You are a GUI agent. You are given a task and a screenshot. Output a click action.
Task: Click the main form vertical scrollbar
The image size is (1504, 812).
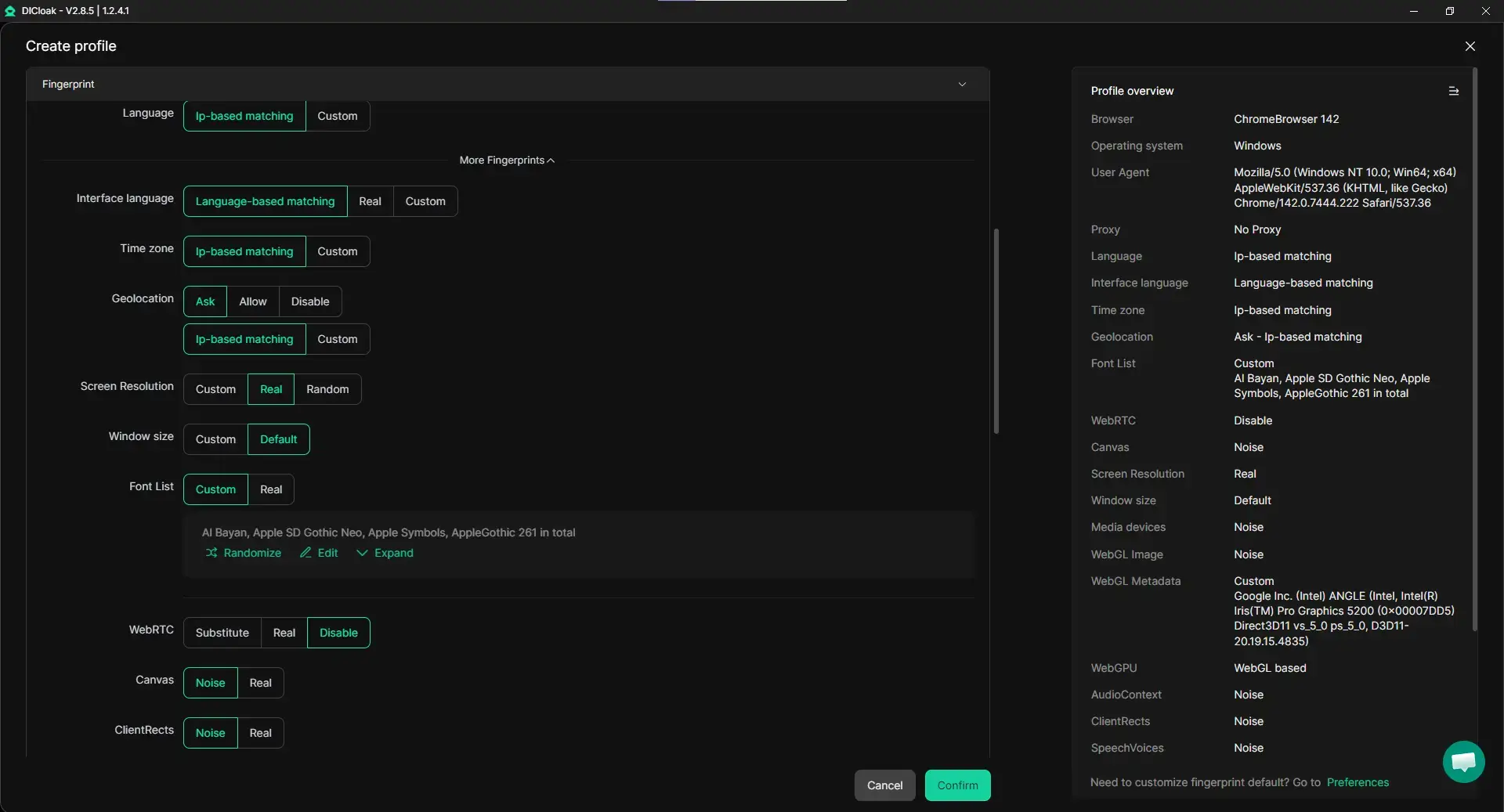[996, 330]
